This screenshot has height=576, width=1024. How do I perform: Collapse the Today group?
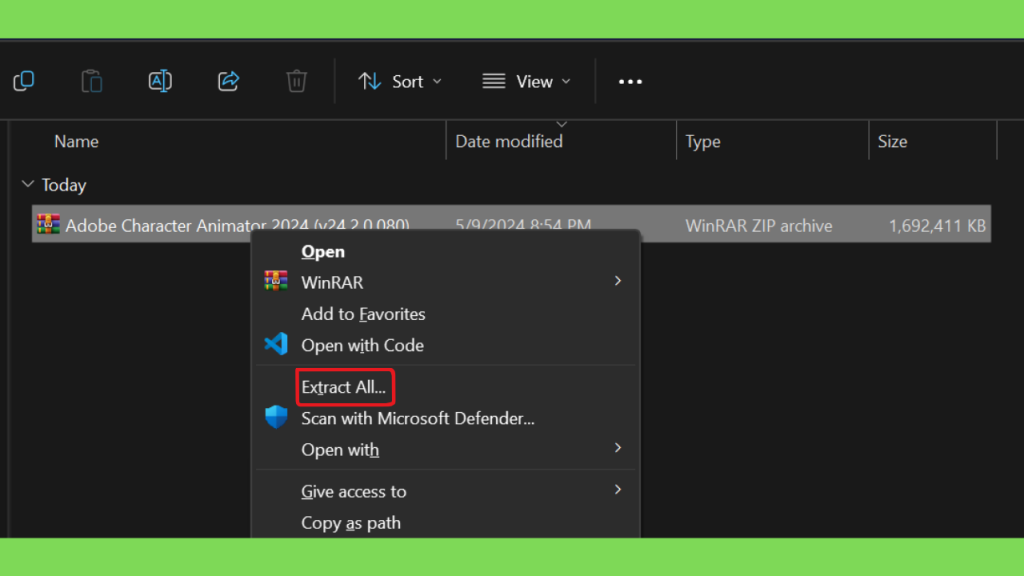[x=27, y=184]
